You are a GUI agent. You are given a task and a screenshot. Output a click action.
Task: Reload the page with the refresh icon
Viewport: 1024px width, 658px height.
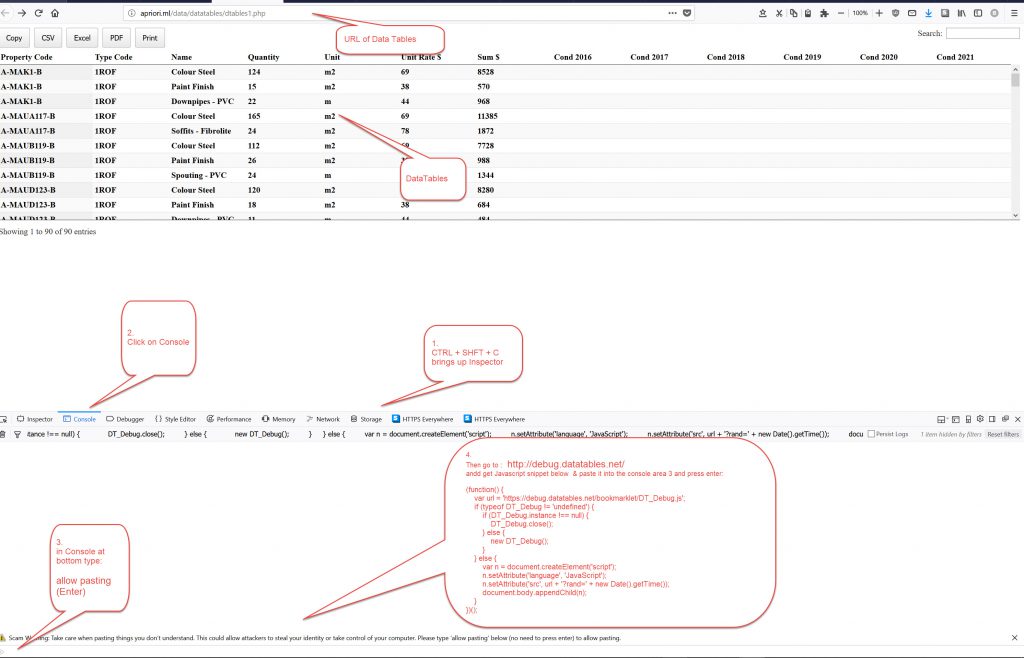38,14
